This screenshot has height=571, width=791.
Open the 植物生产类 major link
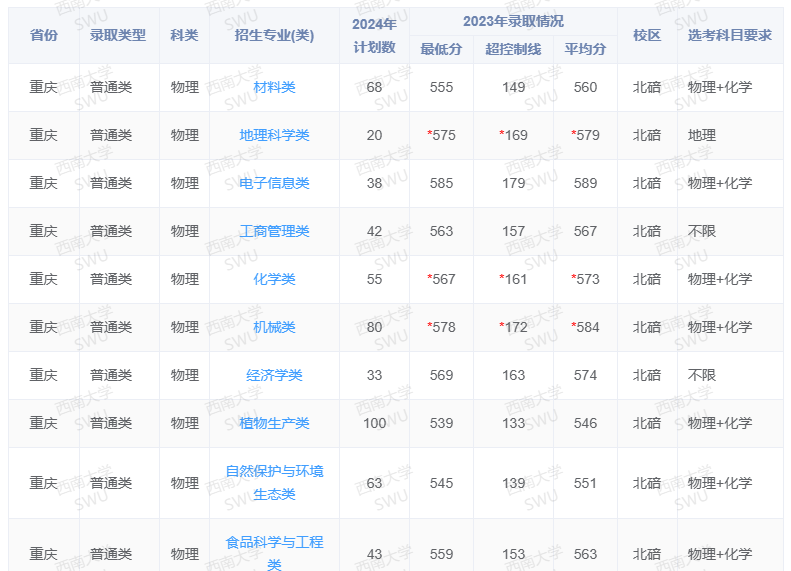(274, 423)
